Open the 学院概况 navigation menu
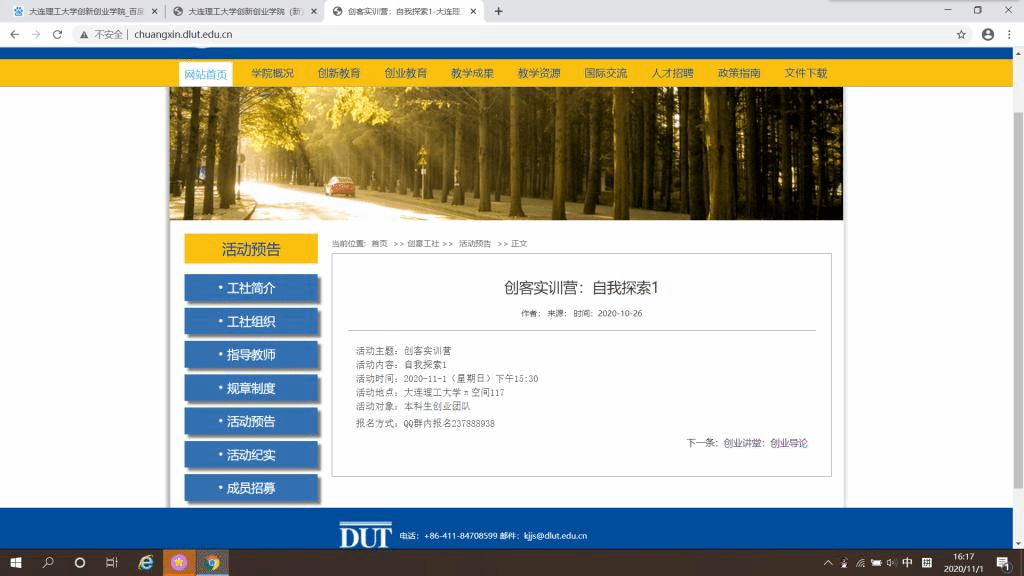 coord(272,73)
